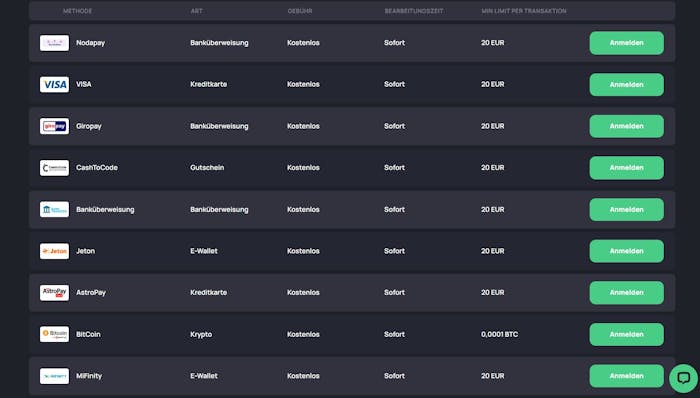Open the live chat bubble
Image resolution: width=700 pixels, height=398 pixels.
coord(683,378)
